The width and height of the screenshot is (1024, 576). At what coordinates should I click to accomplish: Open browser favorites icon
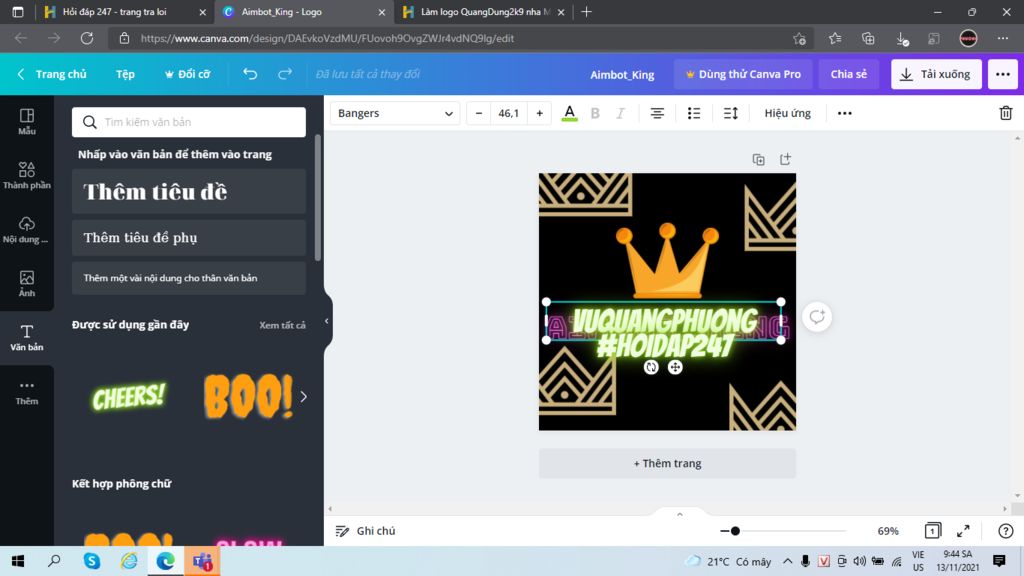[835, 39]
